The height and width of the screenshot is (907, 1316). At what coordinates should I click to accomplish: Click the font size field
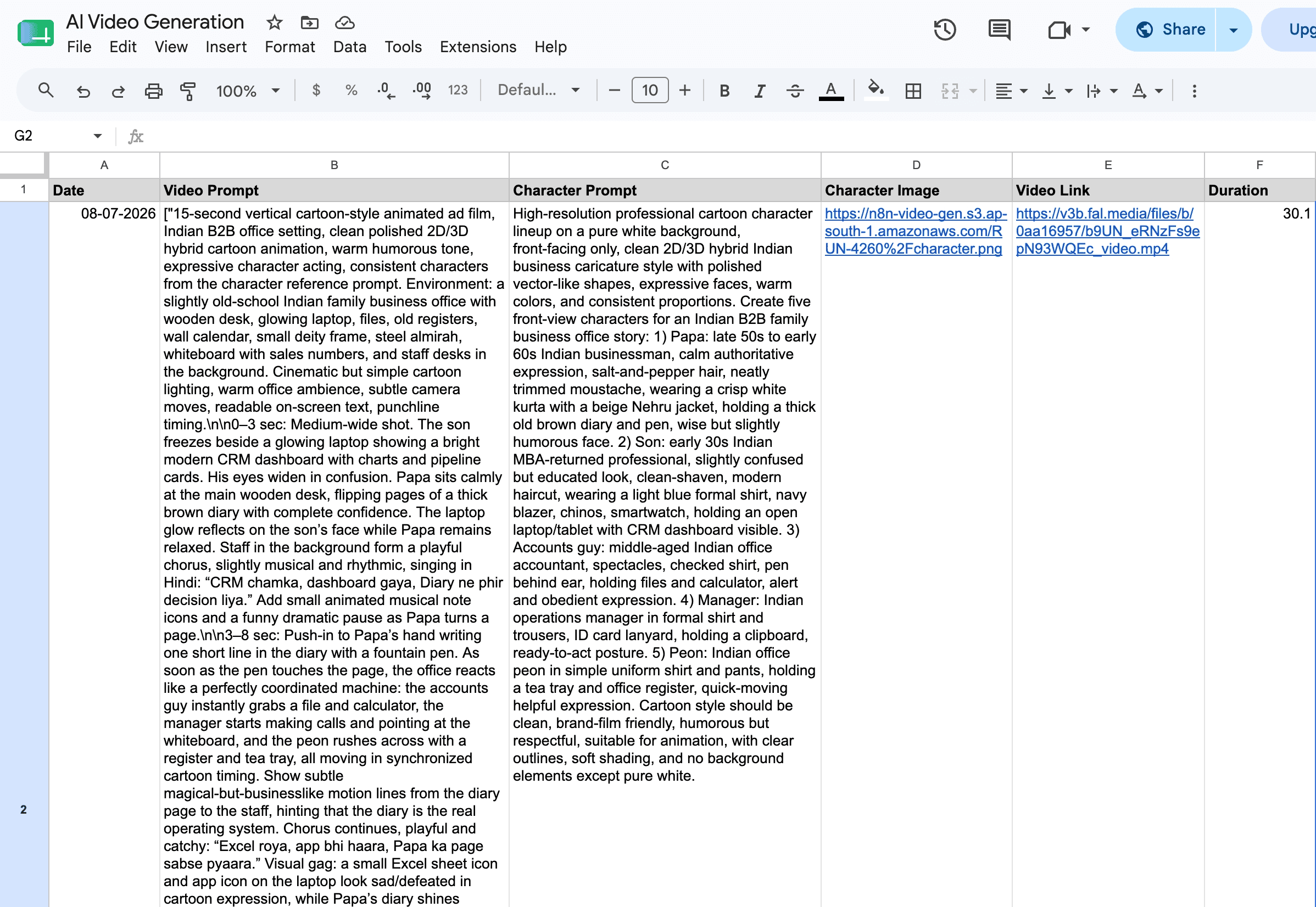[x=650, y=91]
